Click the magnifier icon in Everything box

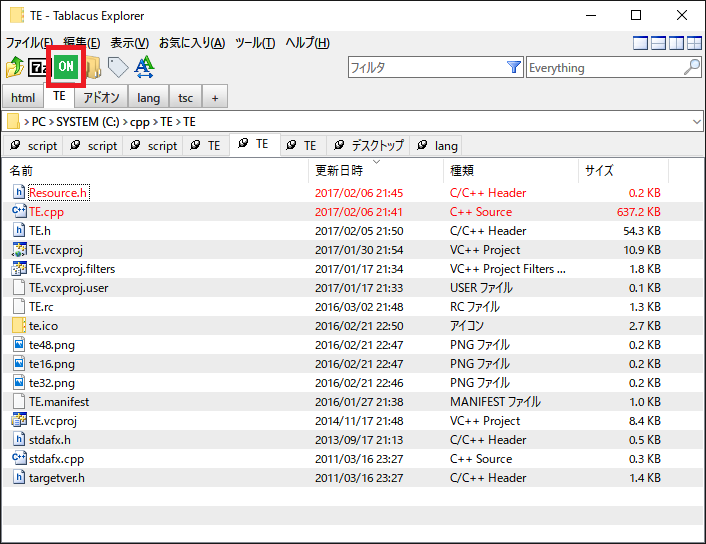[692, 67]
